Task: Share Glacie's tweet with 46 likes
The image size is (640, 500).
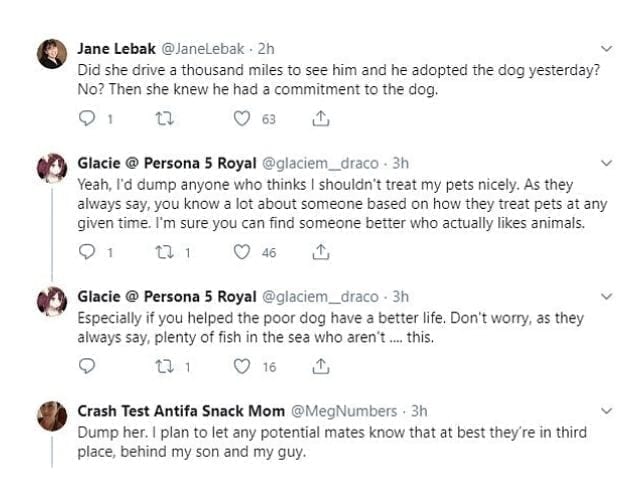Action: click(320, 253)
